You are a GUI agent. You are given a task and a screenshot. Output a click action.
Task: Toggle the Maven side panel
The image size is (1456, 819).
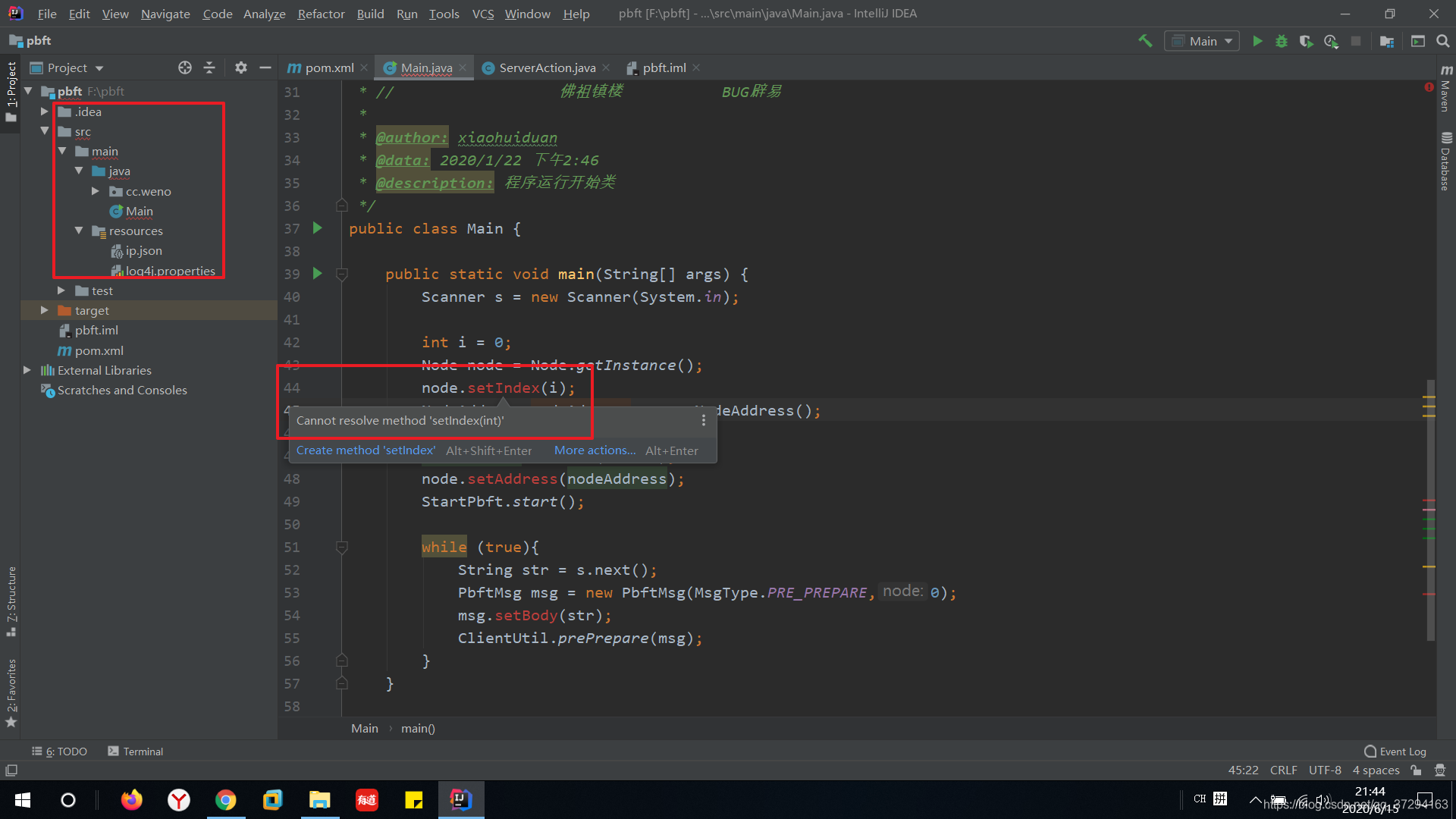click(1446, 89)
